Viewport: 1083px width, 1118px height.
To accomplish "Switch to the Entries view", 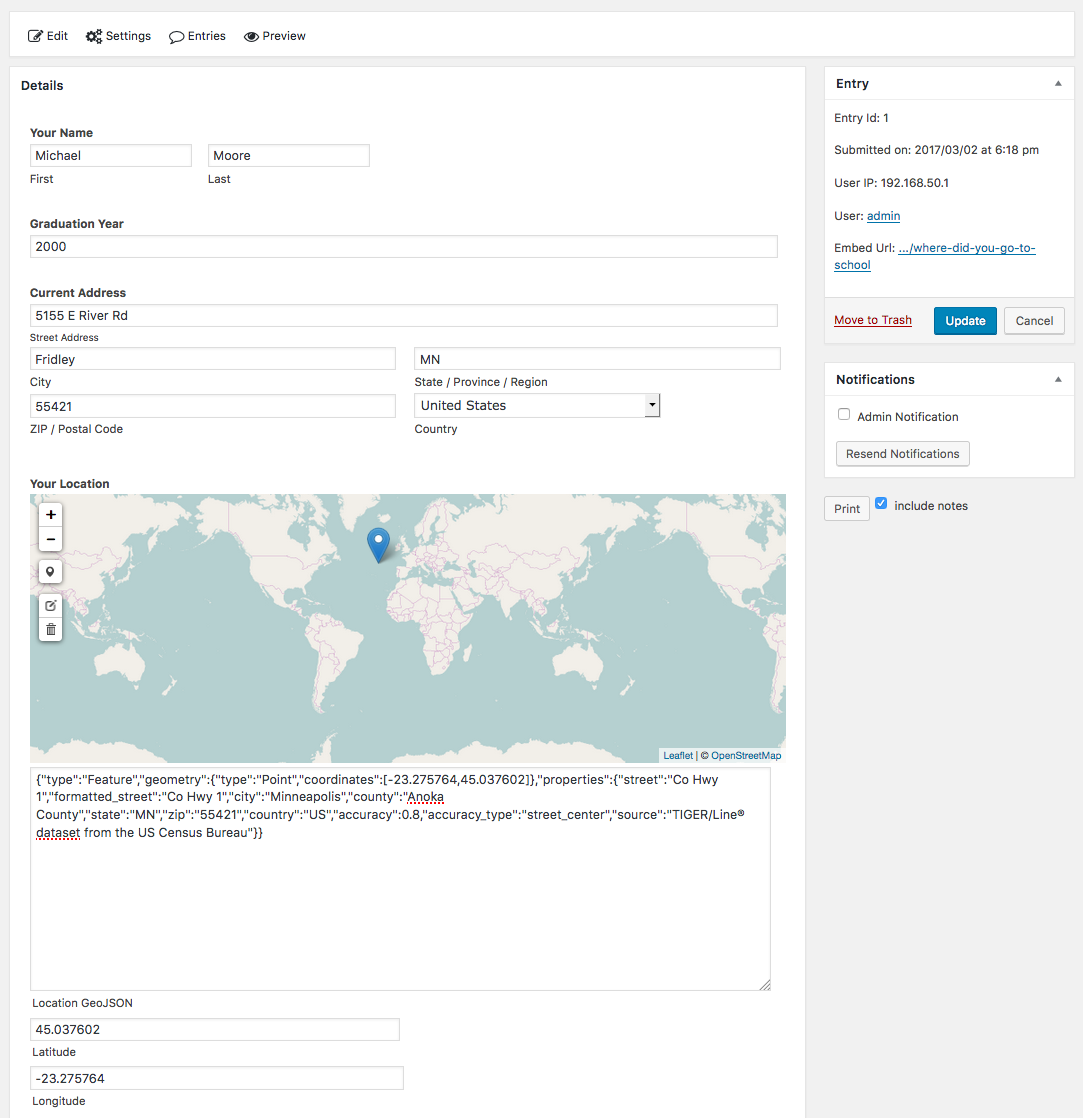I will click(197, 36).
